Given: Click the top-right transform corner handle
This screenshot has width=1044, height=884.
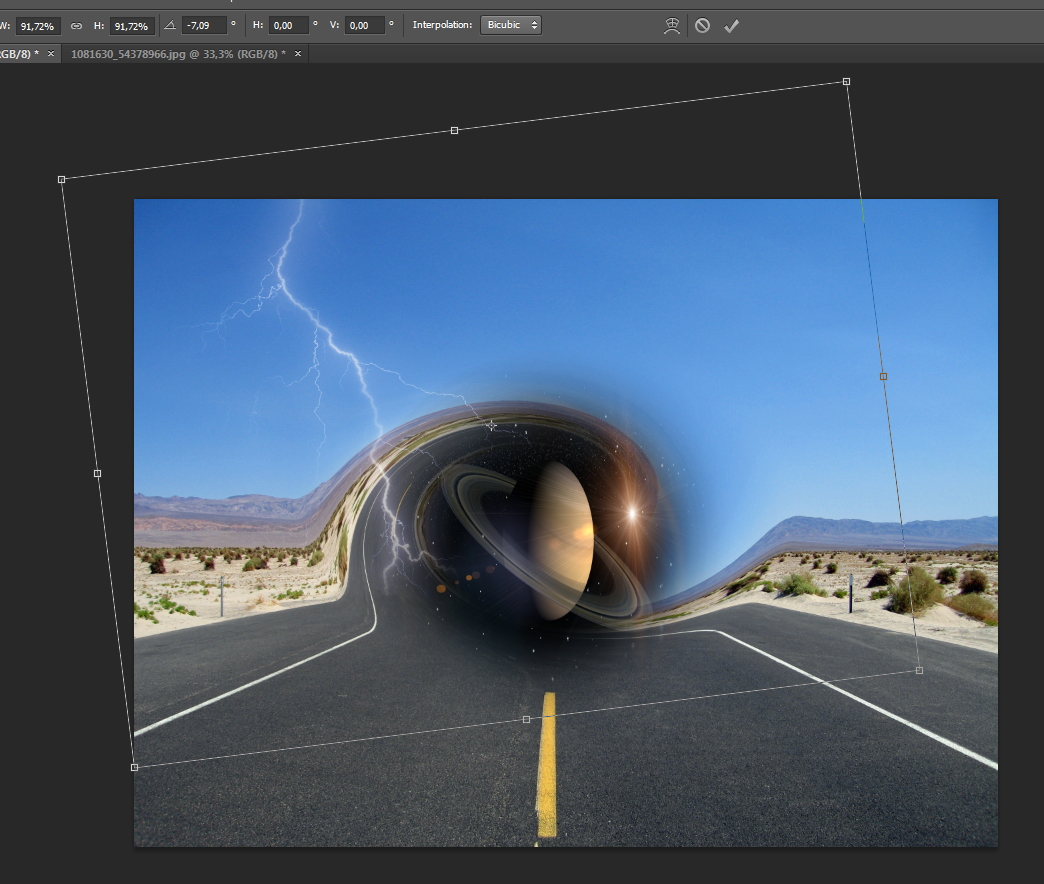Looking at the screenshot, I should click(x=846, y=81).
